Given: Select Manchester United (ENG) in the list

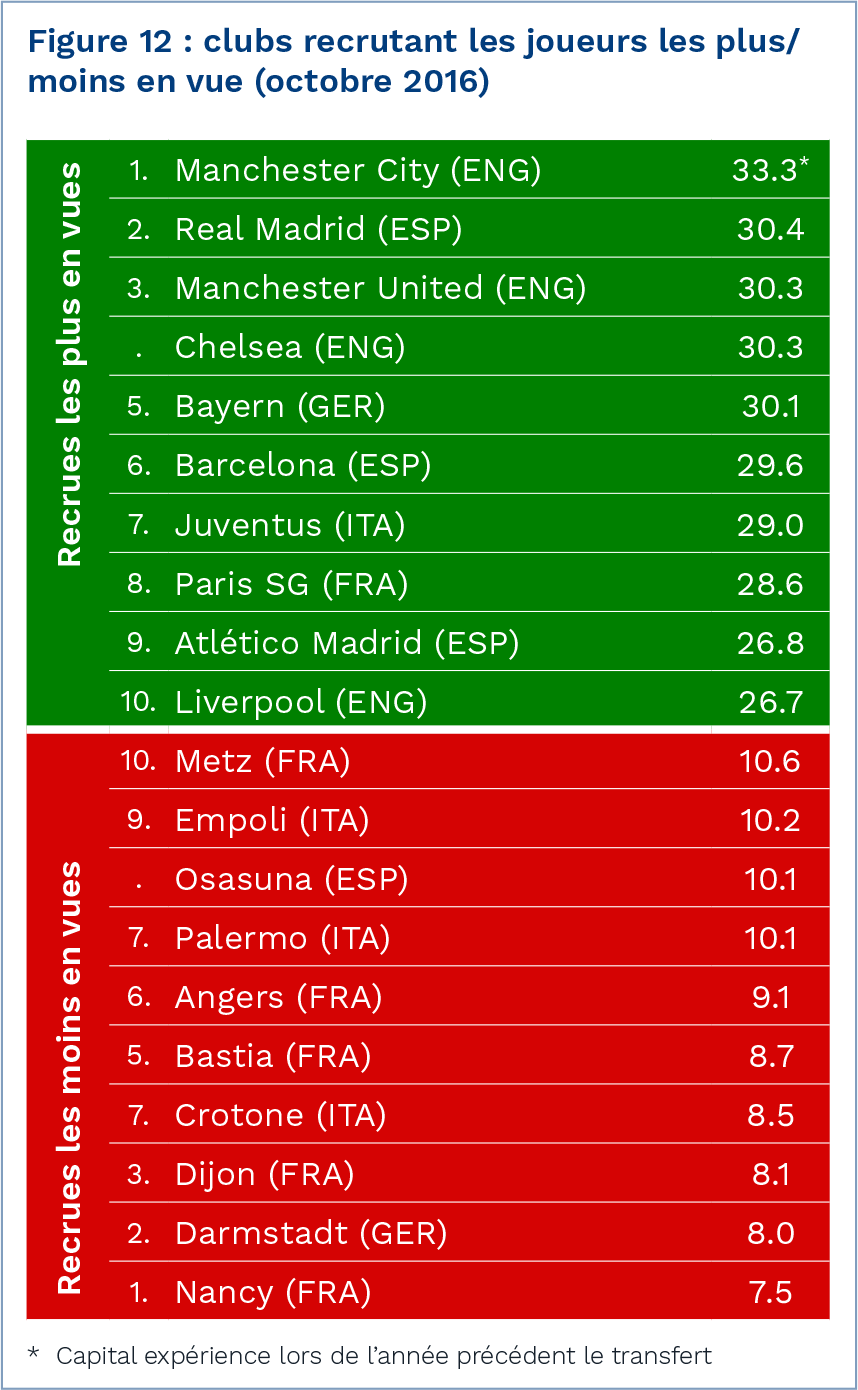Looking at the screenshot, I should [x=380, y=289].
